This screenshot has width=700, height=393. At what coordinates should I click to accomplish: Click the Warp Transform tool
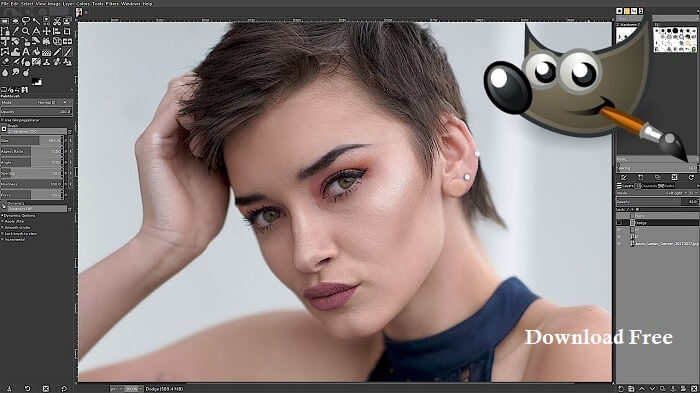click(15, 52)
